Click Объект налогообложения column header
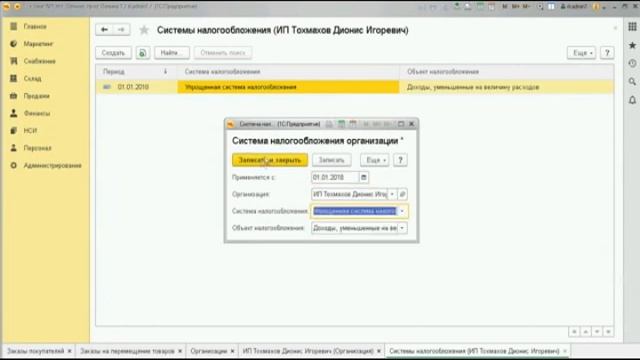The image size is (640, 360). click(507, 72)
